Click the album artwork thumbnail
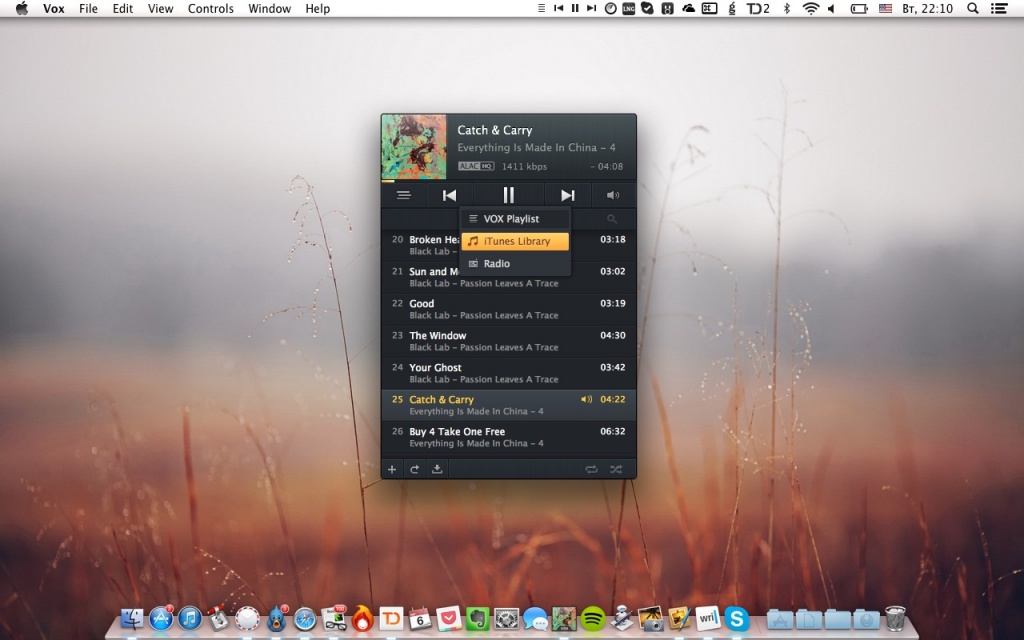 414,147
